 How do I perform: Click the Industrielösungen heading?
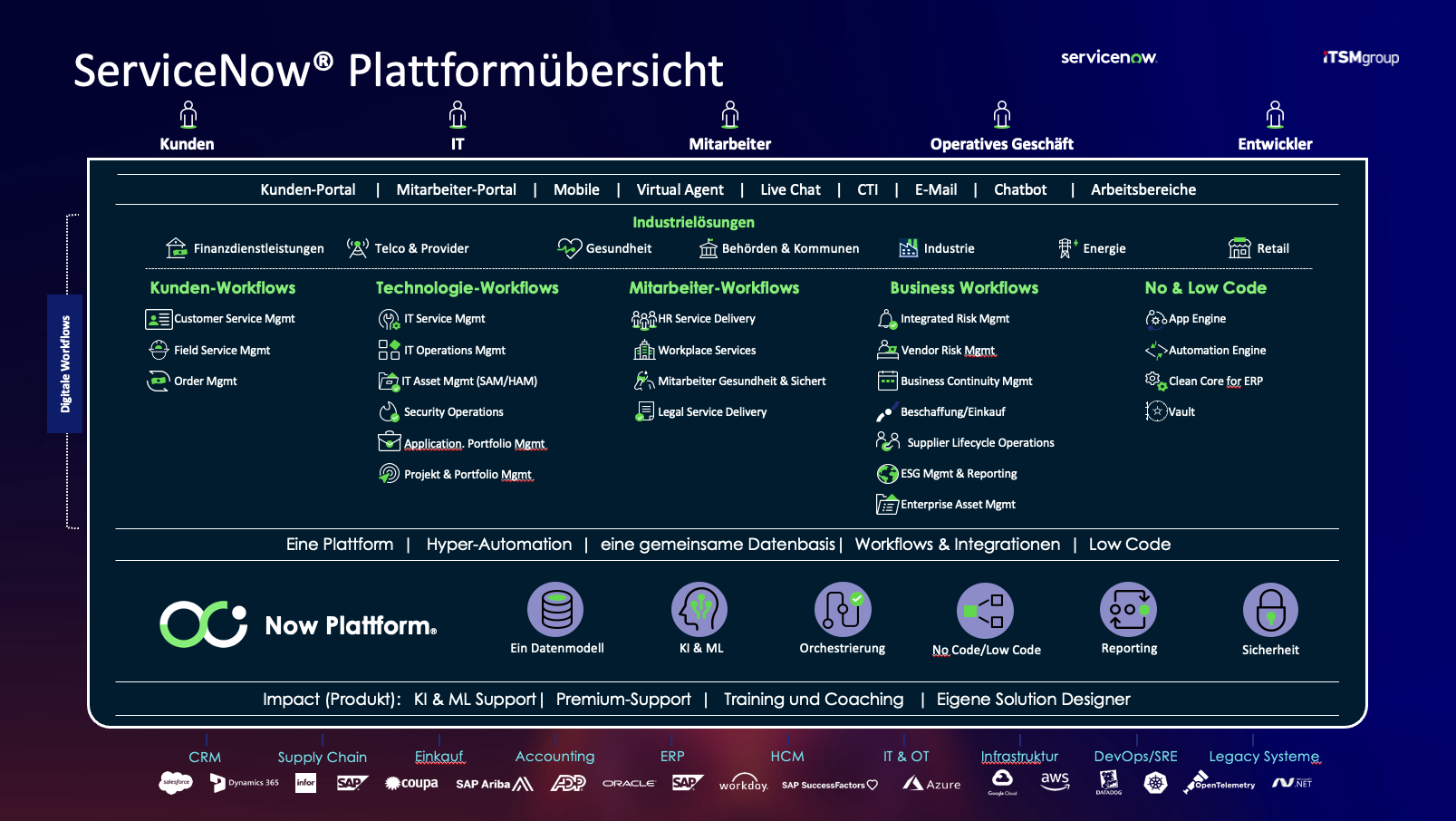pos(693,222)
